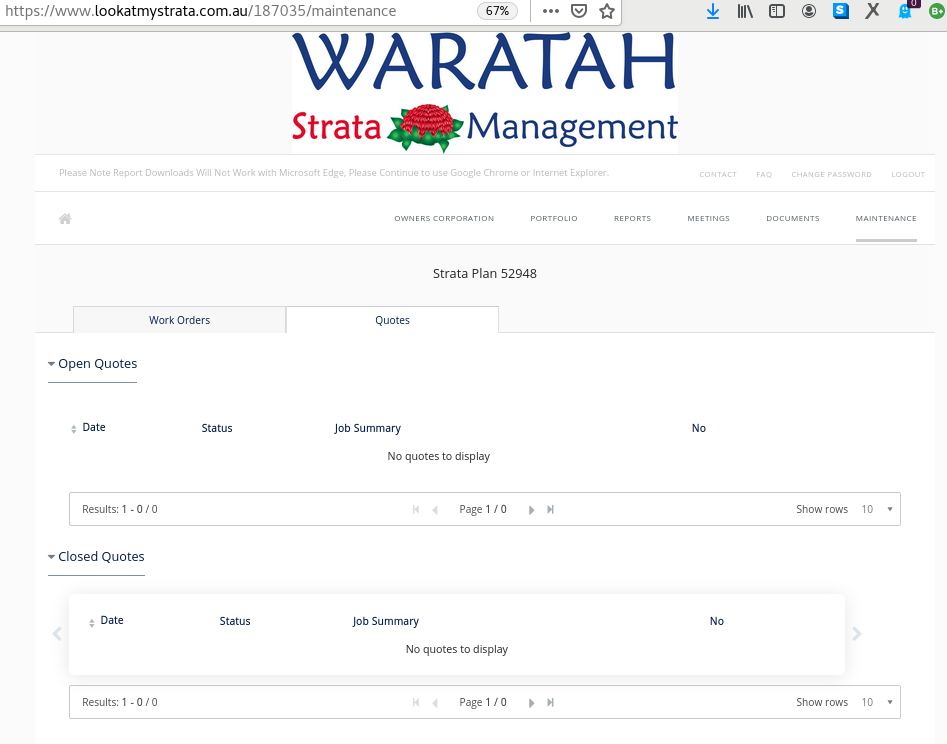947x744 pixels.
Task: Click Results count text in Open Quotes pager
Action: pyautogui.click(x=120, y=510)
